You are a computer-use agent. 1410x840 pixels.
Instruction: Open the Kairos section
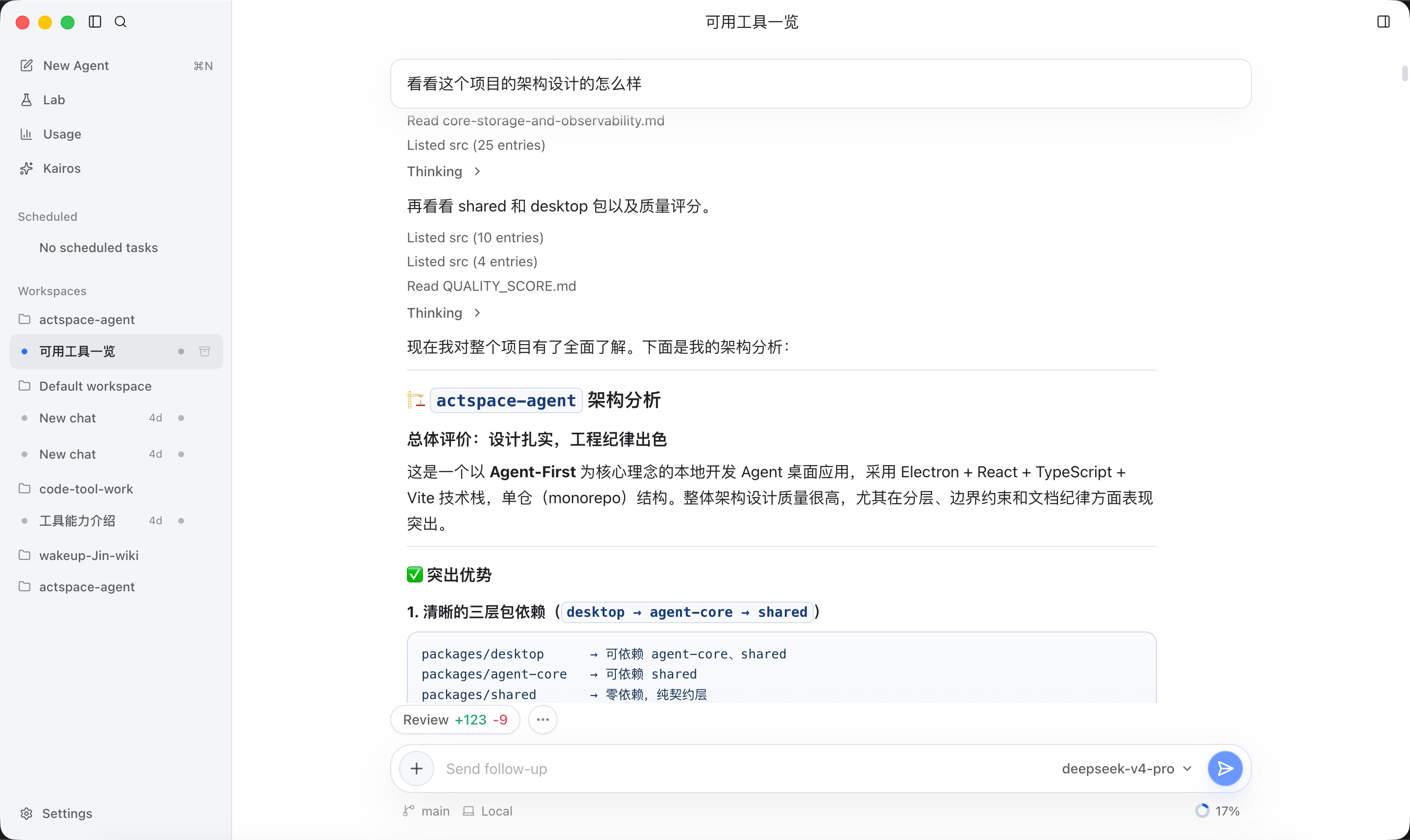point(116,168)
